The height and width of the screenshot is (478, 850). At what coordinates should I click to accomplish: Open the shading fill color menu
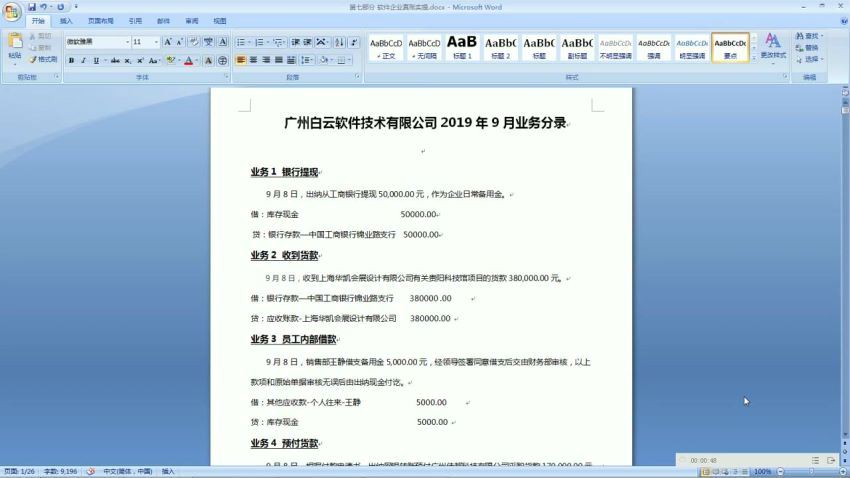pos(325,60)
